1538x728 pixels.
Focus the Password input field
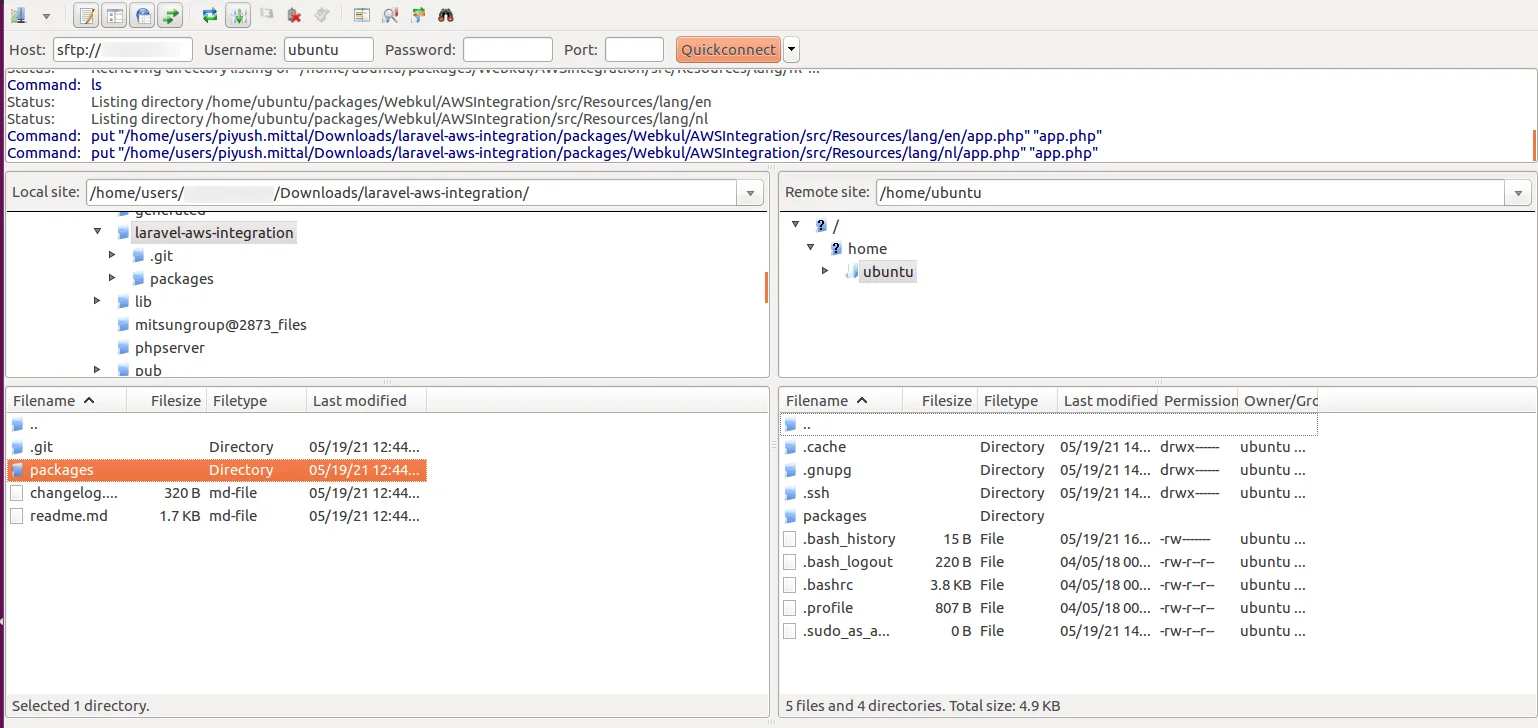(508, 49)
